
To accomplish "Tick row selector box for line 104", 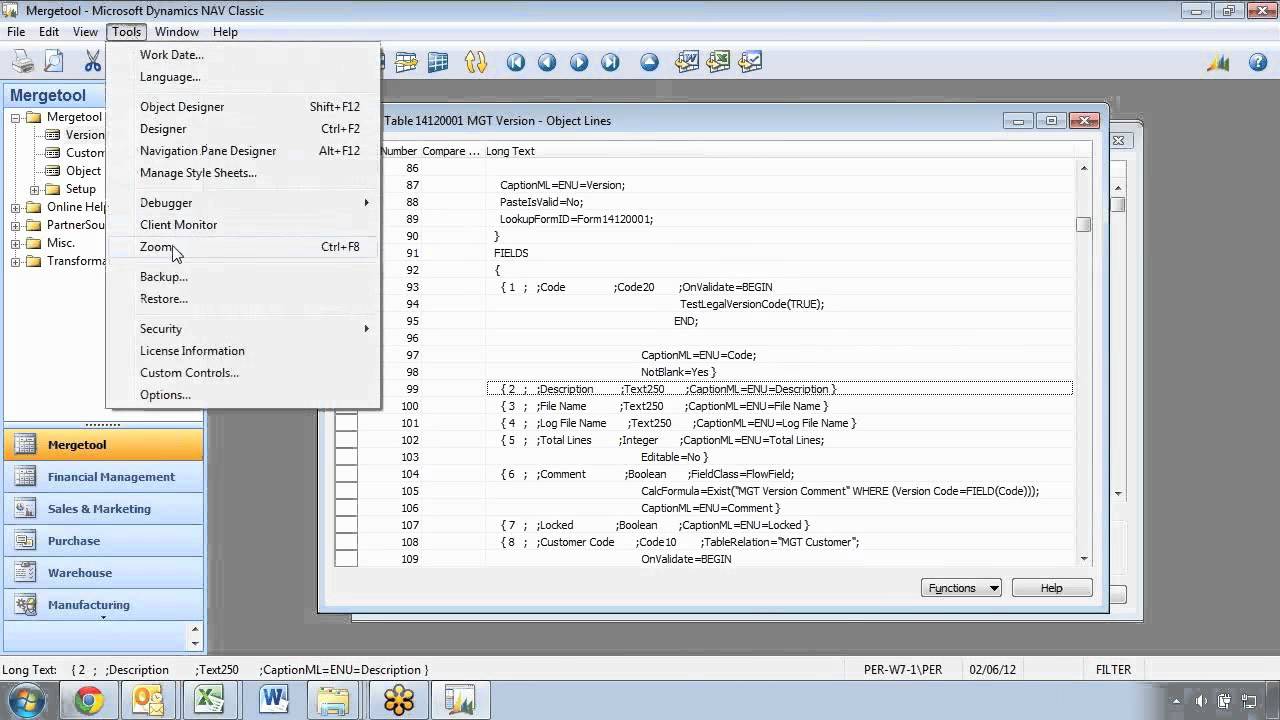I will click(x=346, y=474).
